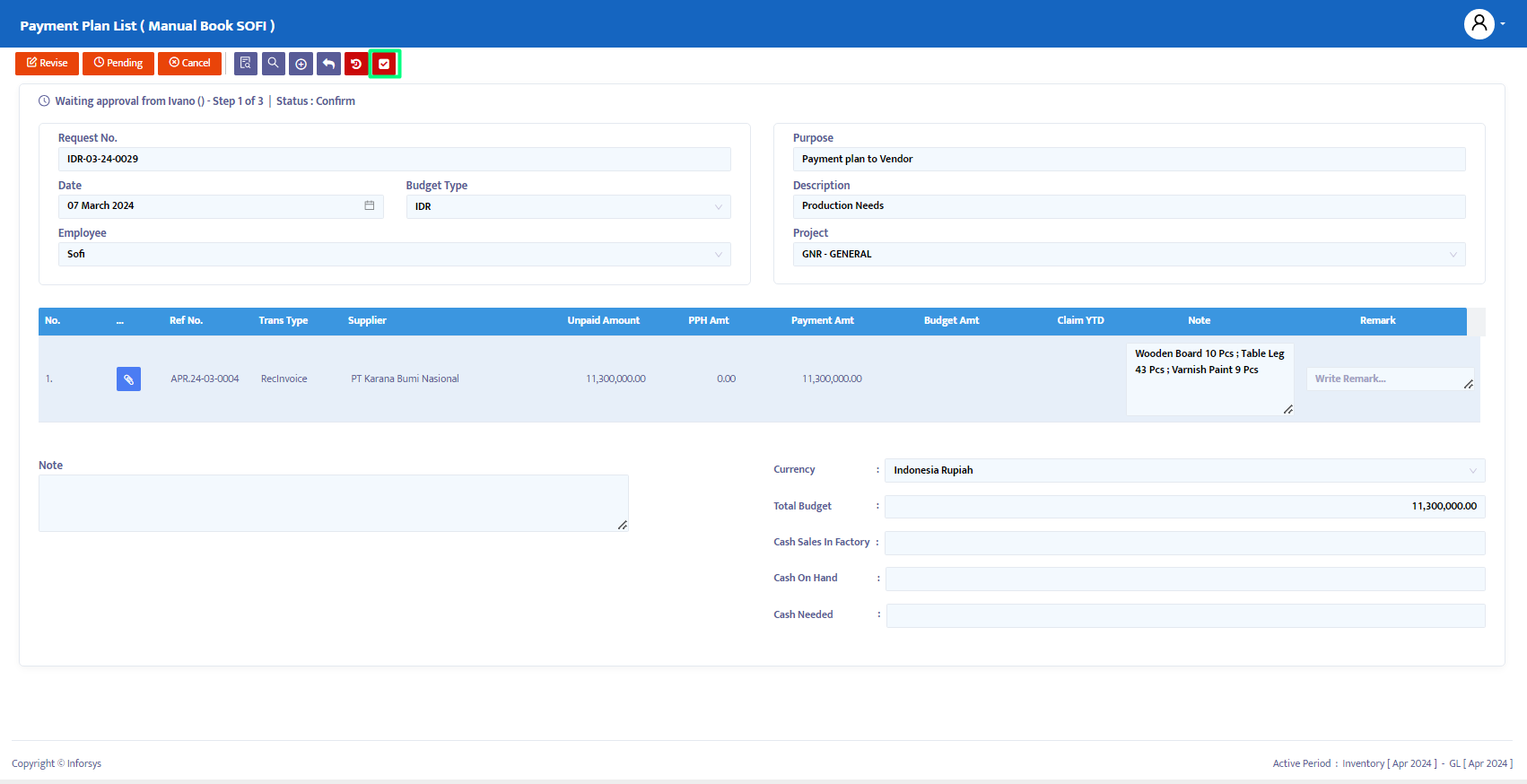Click the red checkmark approve icon
The image size is (1527, 784).
point(384,64)
